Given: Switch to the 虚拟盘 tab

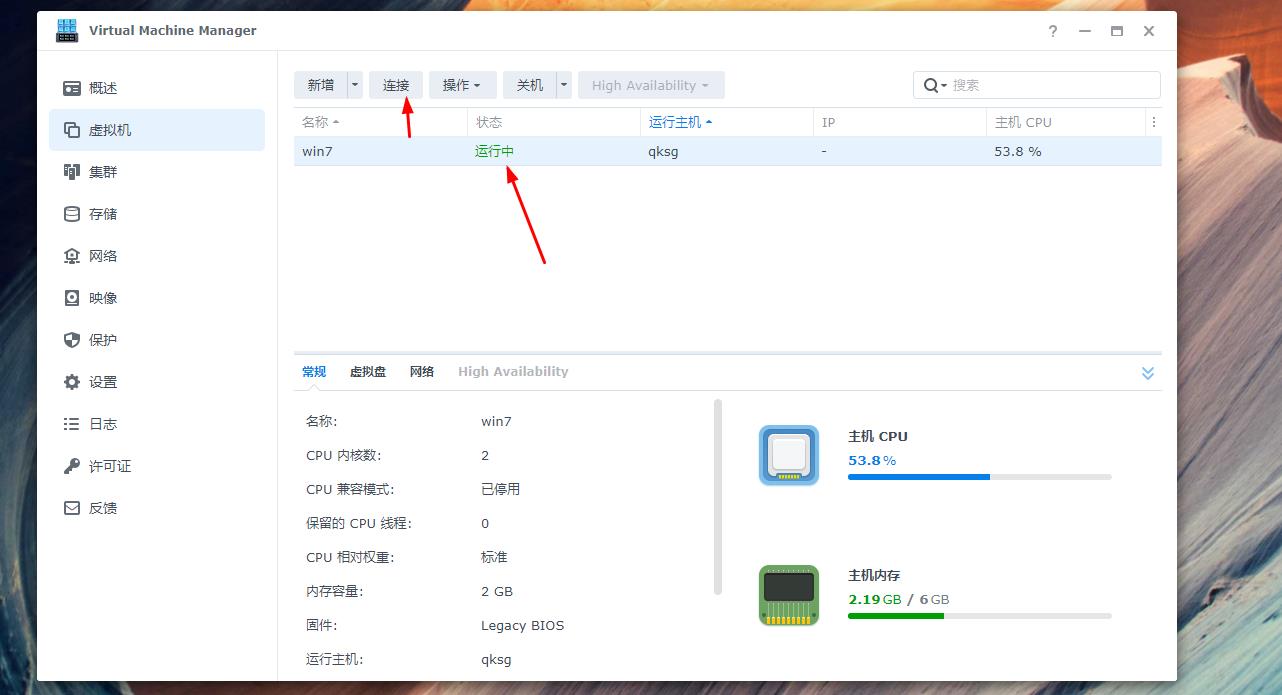Looking at the screenshot, I should [x=367, y=371].
